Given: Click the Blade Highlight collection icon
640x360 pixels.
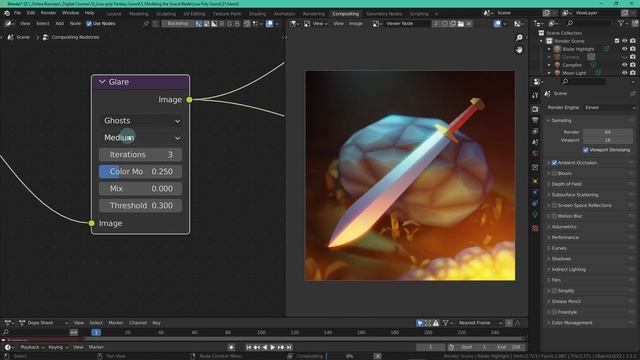Looking at the screenshot, I should click(557, 49).
